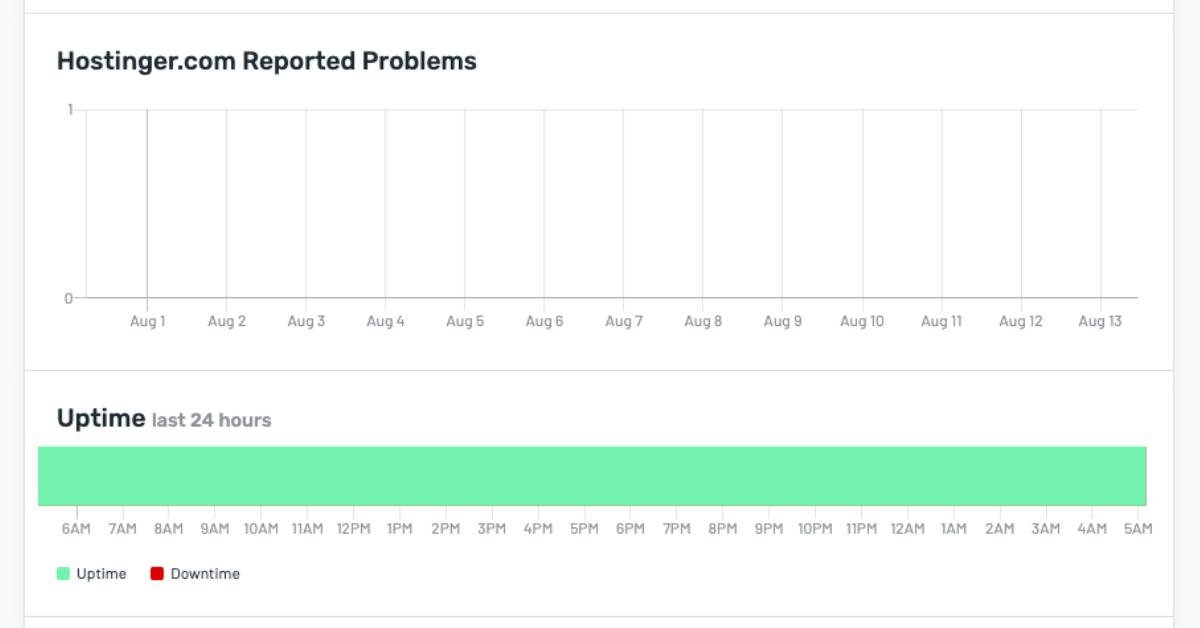Click the y-axis value 1 label
This screenshot has height=628, width=1200.
point(70,110)
